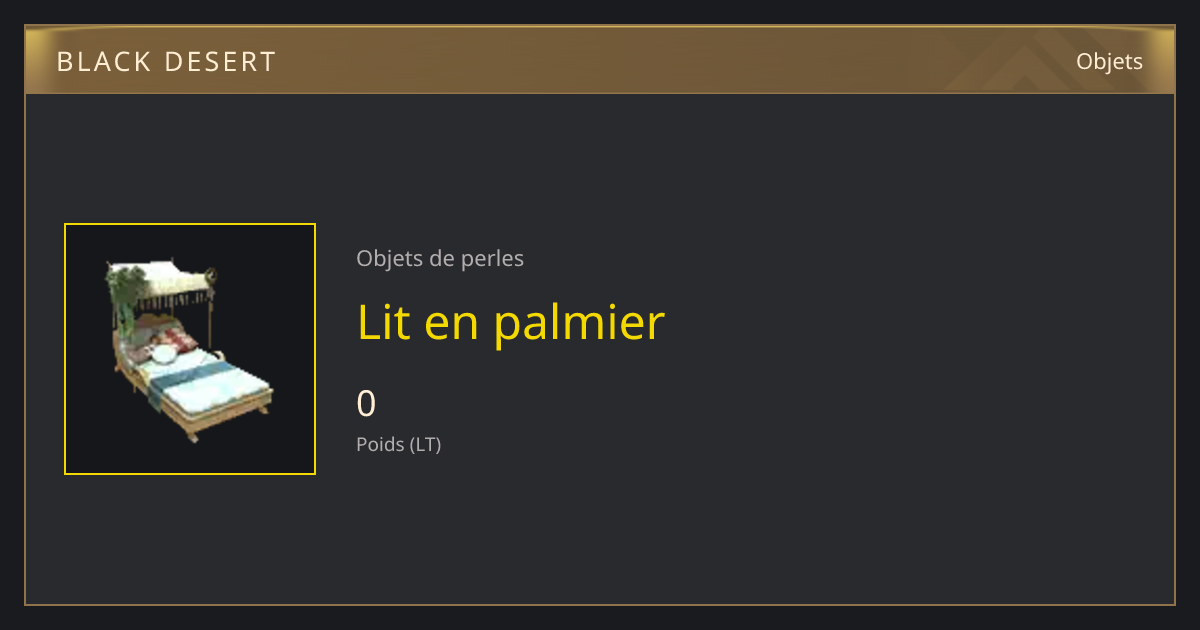Click the BLACK DESERT header title
Image resolution: width=1200 pixels, height=630 pixels.
point(166,62)
